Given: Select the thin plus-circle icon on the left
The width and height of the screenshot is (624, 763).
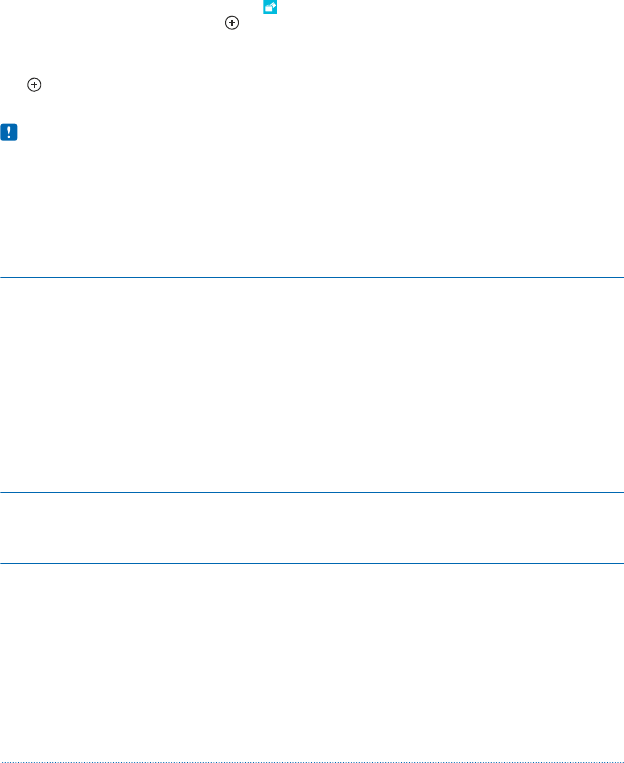Looking at the screenshot, I should coord(34,85).
